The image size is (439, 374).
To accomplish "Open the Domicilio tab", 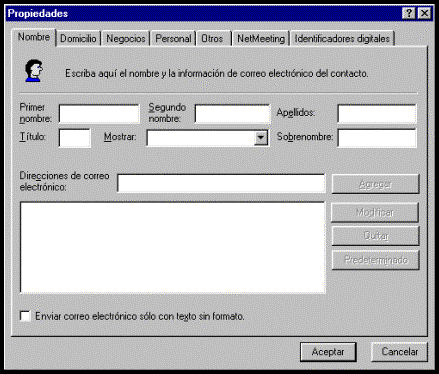I will (x=78, y=39).
